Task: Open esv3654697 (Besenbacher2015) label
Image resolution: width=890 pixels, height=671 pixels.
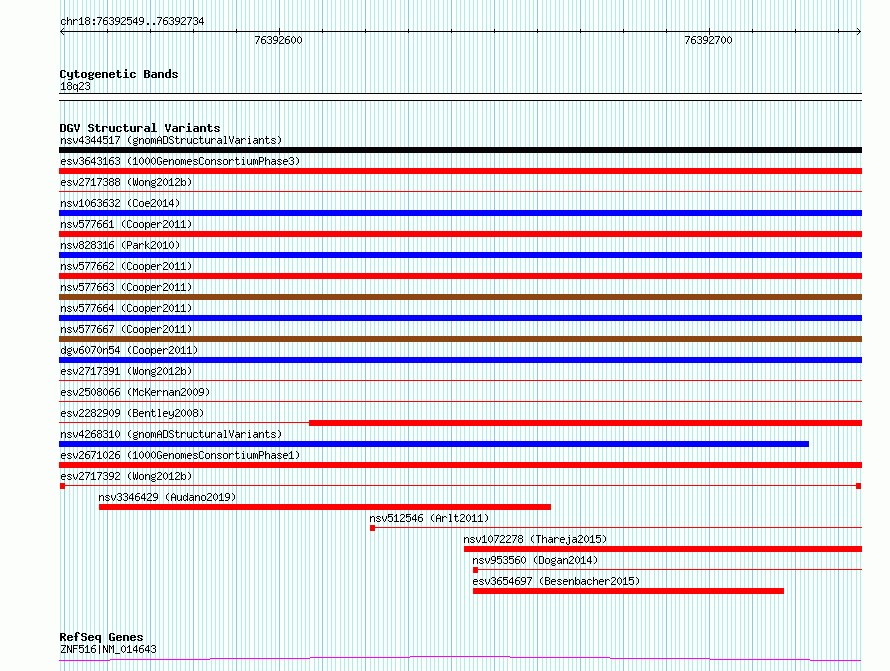Action: [x=556, y=581]
